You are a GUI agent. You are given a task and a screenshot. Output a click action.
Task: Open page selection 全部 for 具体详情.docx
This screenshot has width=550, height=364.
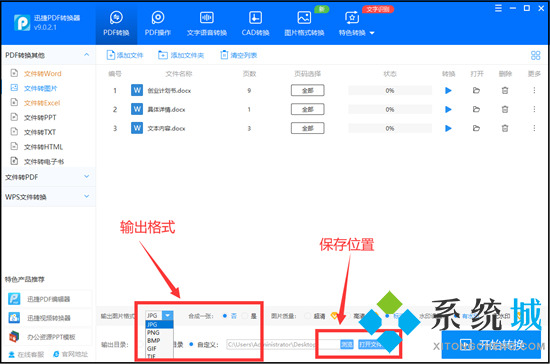308,109
